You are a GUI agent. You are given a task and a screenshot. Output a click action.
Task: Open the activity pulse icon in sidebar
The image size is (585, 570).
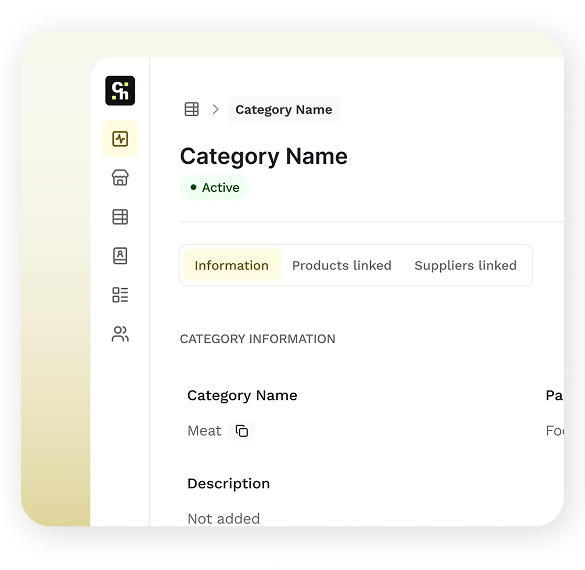coord(120,139)
